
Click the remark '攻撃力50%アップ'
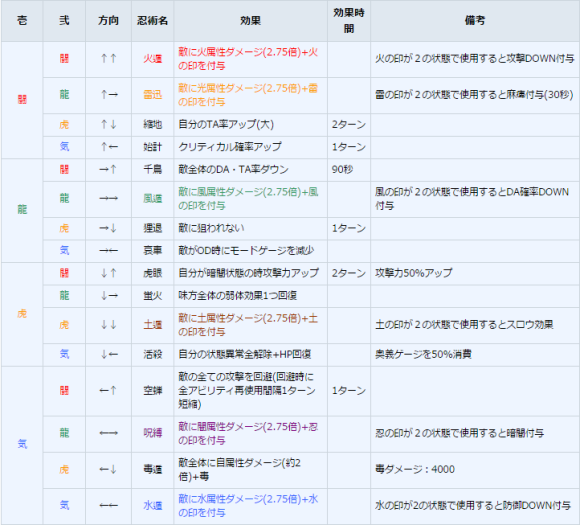[414, 273]
